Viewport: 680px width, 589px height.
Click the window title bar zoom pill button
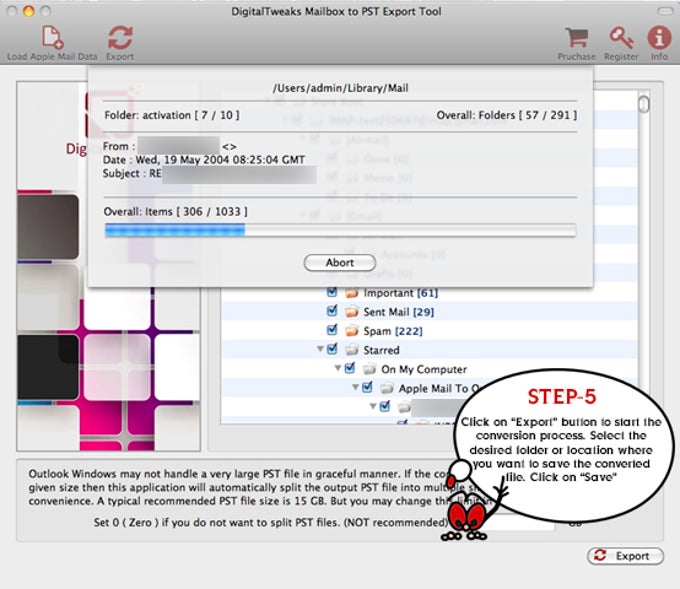coord(666,11)
